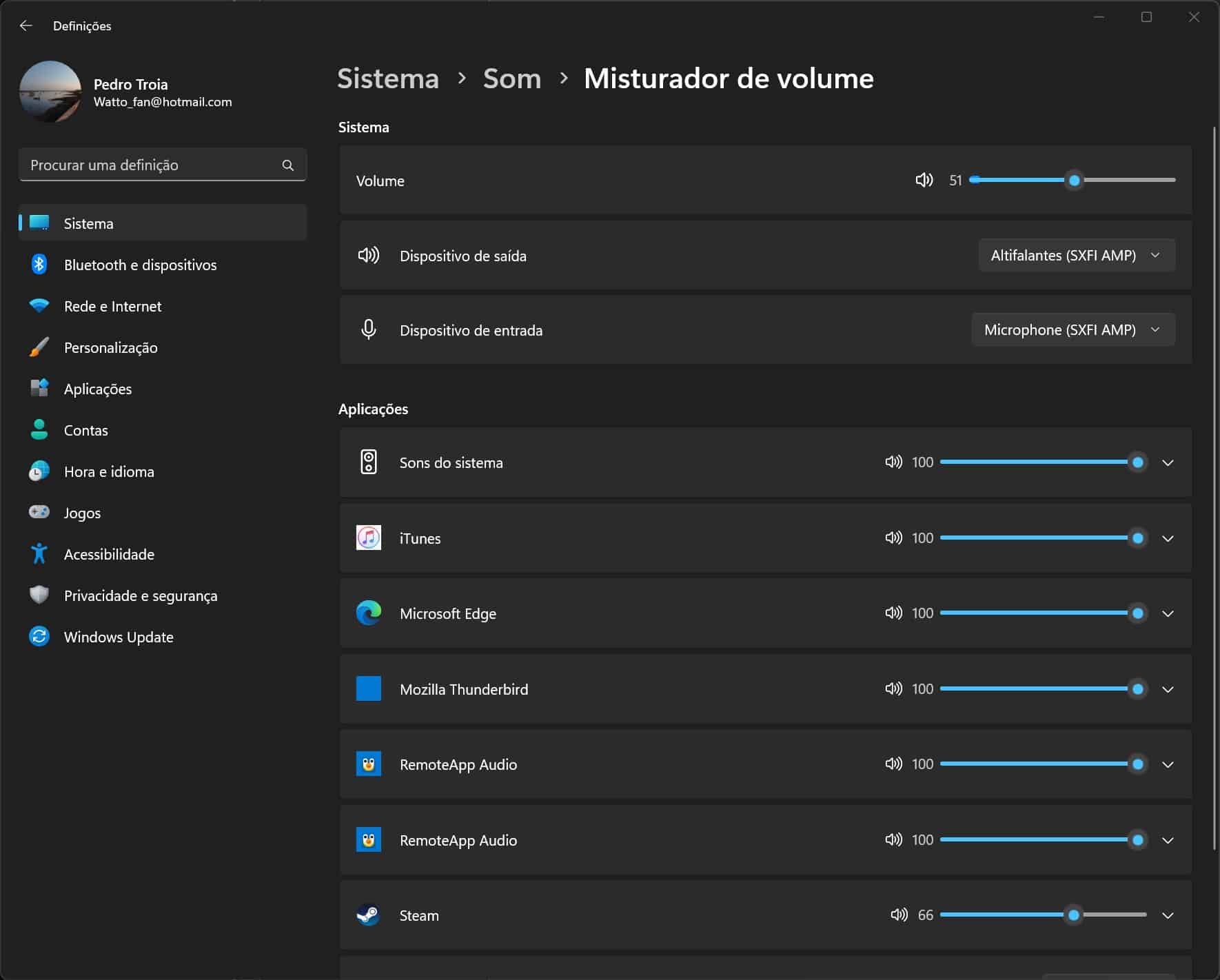Open the Altifalantes (SXFI AMP) output dropdown
Viewport: 1220px width, 980px height.
(1076, 256)
